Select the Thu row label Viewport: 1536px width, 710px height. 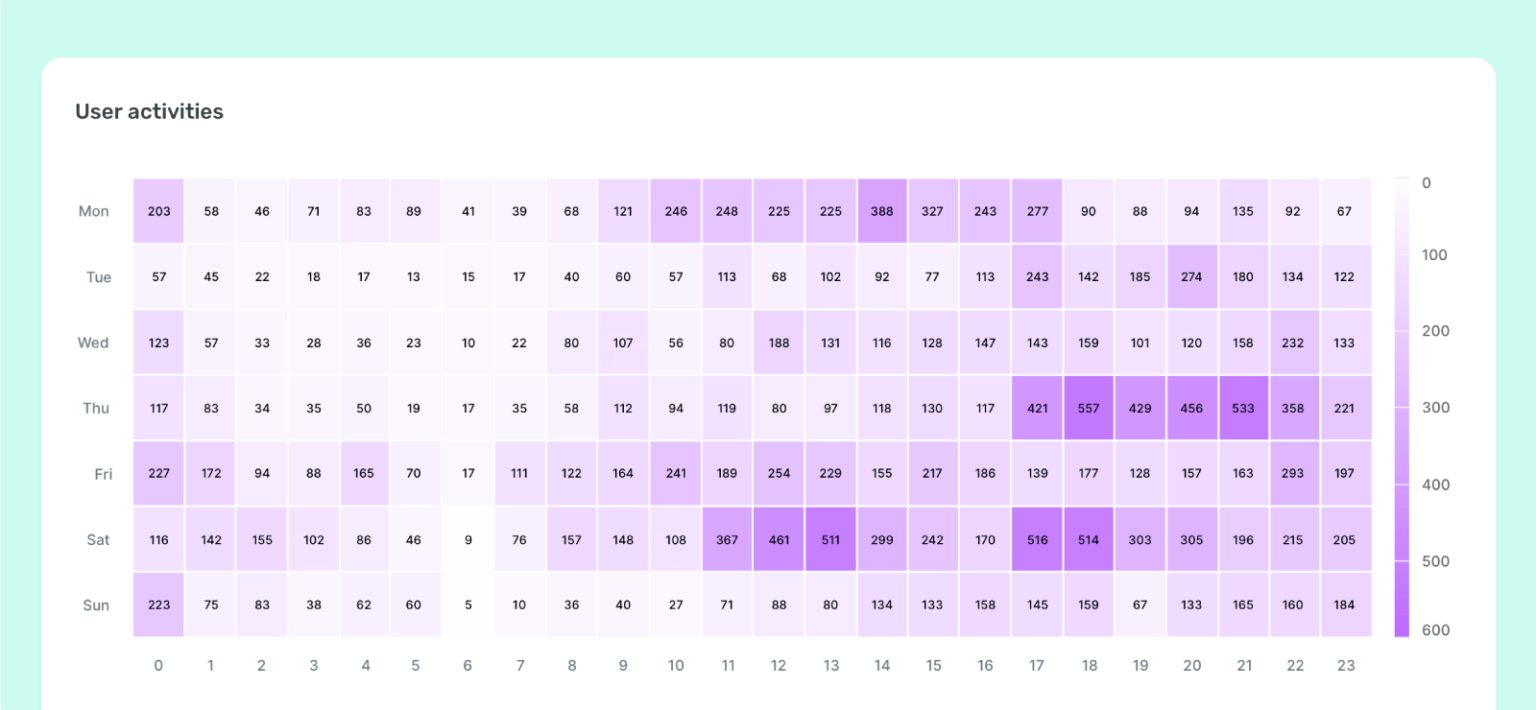[x=96, y=408]
